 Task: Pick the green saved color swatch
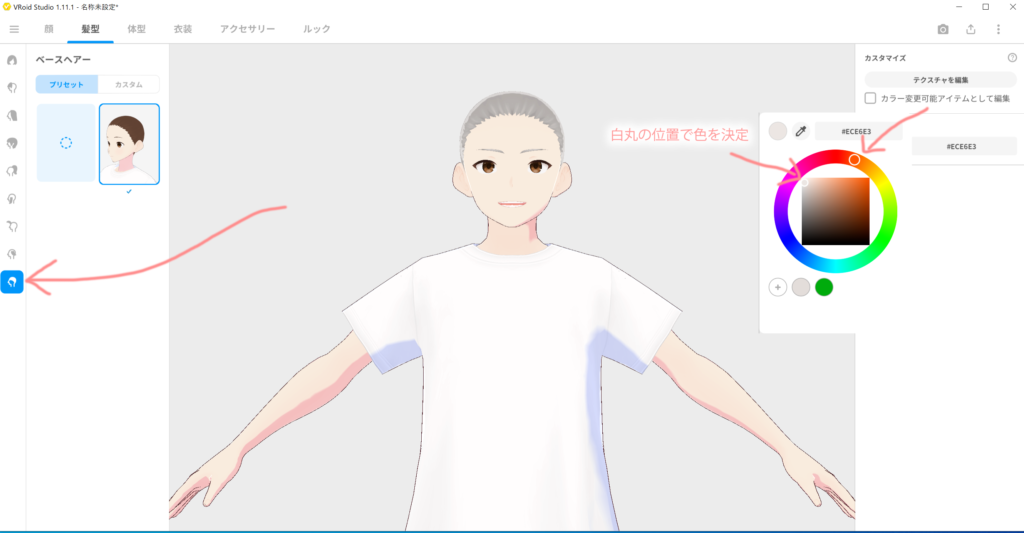(x=824, y=288)
